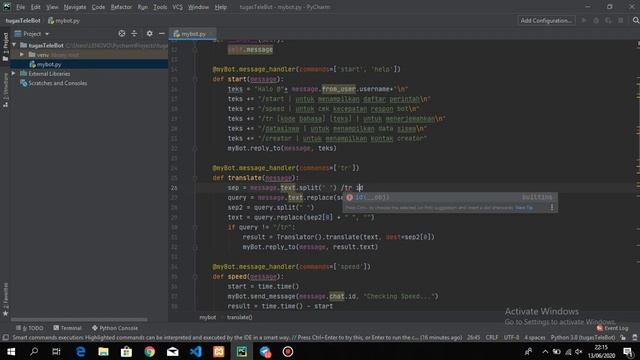Image resolution: width=640 pixels, height=360 pixels.
Task: Toggle the Structure tool window side tab
Action: (x=5, y=90)
